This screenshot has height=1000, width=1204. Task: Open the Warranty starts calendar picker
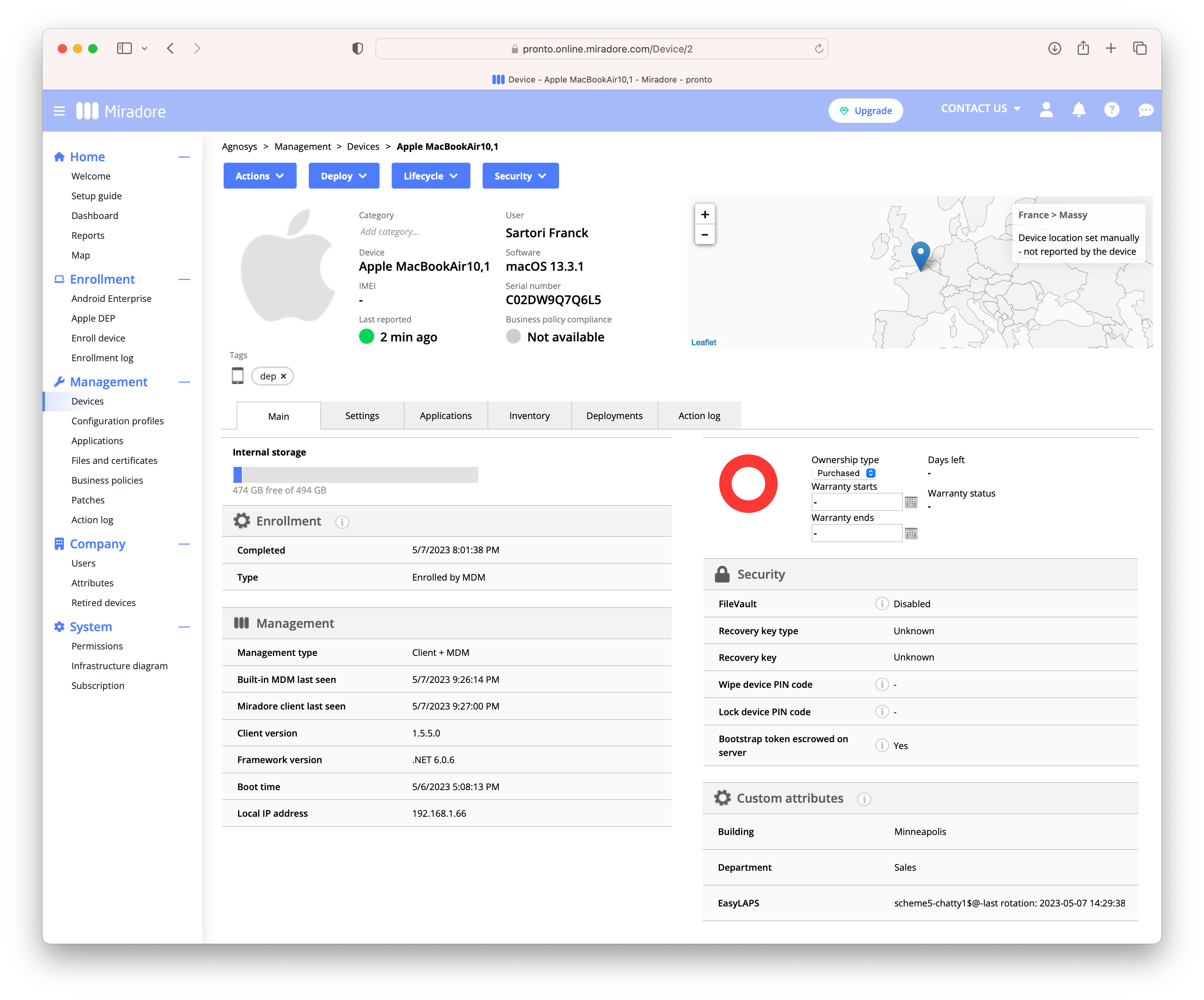coord(910,502)
